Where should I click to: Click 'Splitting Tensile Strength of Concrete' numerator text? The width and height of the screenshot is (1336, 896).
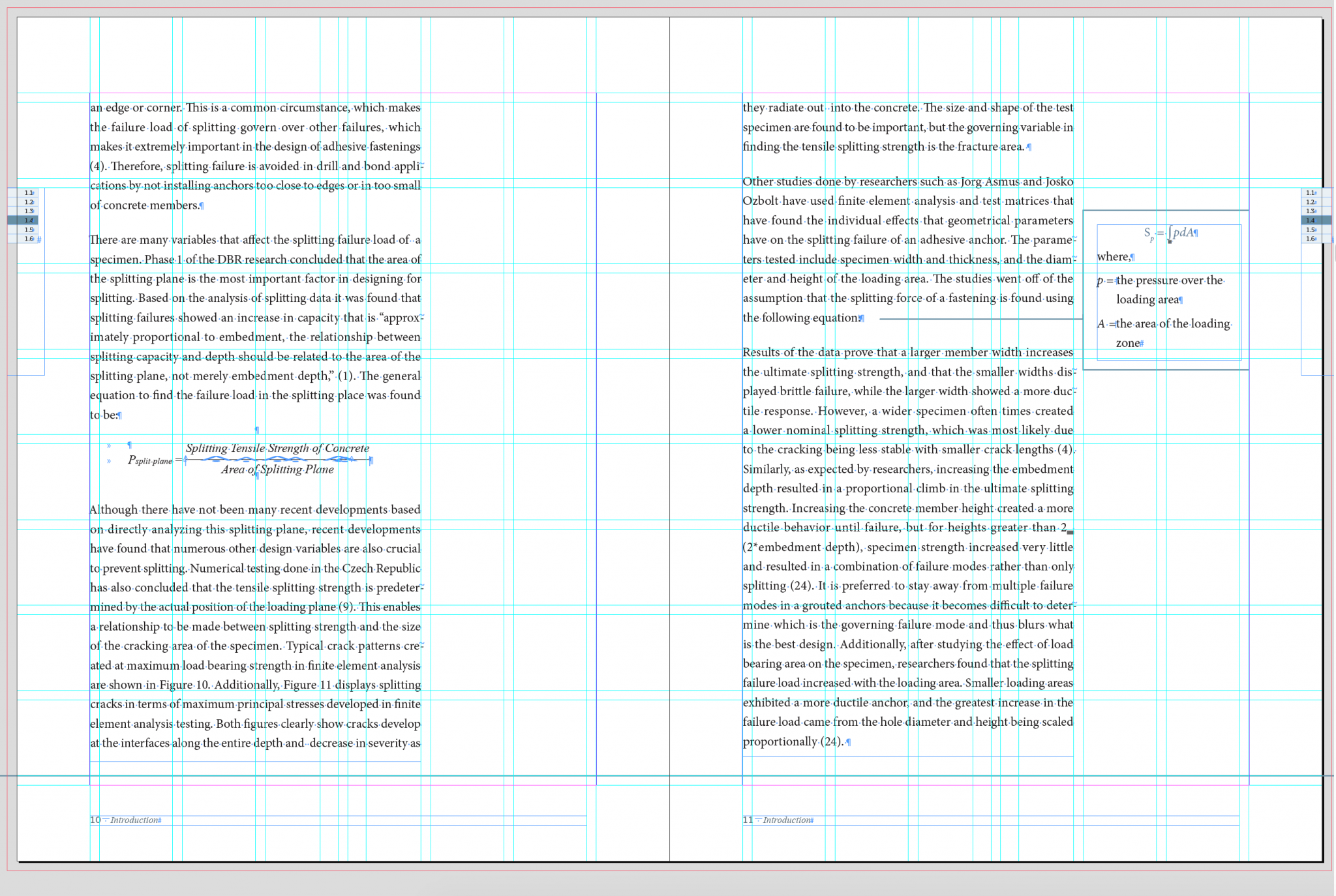277,448
